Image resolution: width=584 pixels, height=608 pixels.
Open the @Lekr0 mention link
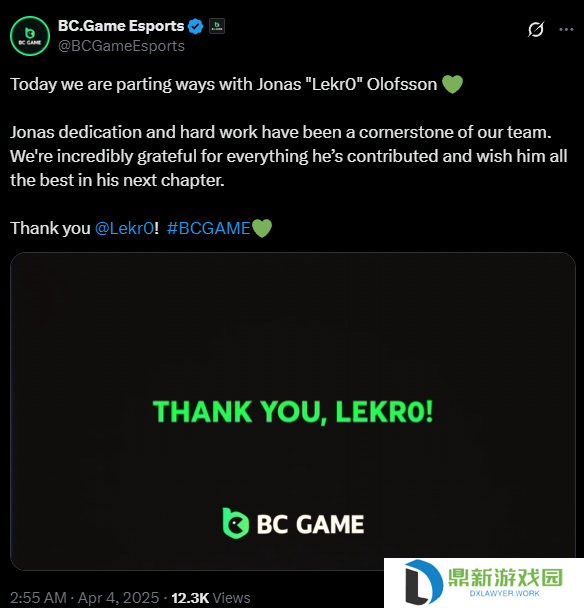124,228
